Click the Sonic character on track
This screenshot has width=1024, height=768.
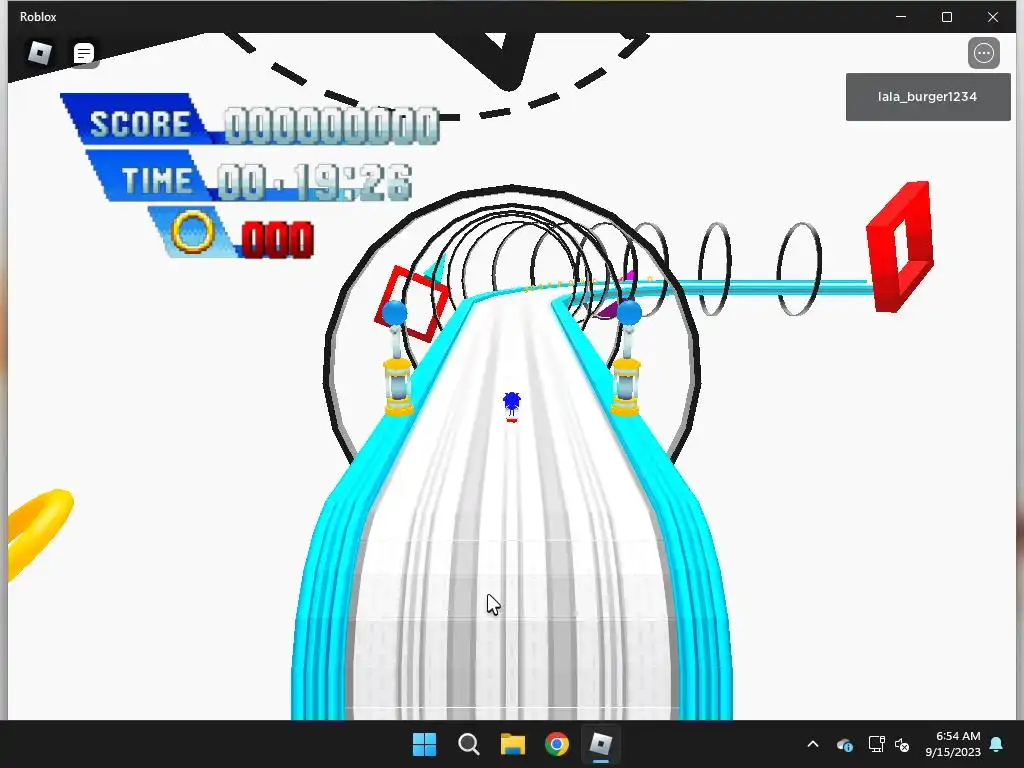pyautogui.click(x=511, y=406)
